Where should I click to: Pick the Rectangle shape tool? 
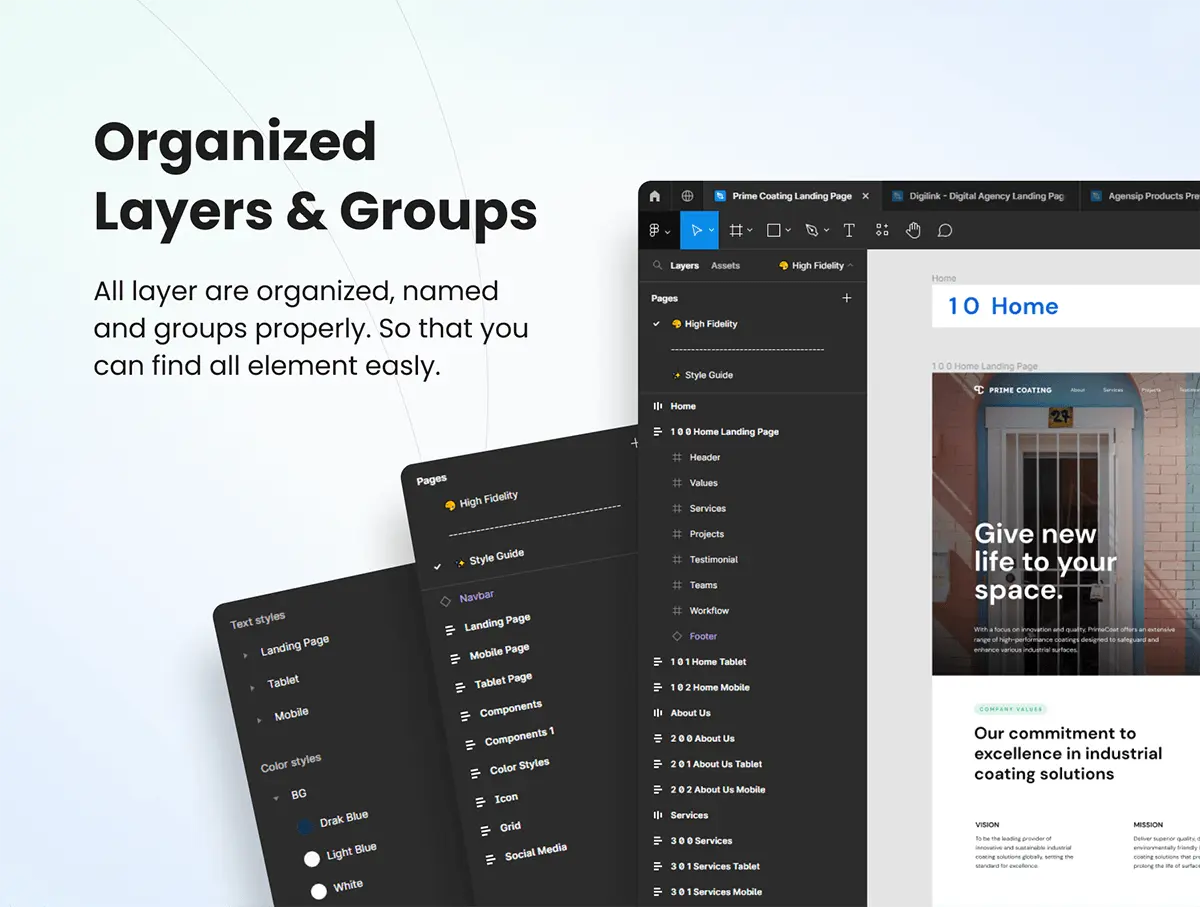(x=773, y=230)
